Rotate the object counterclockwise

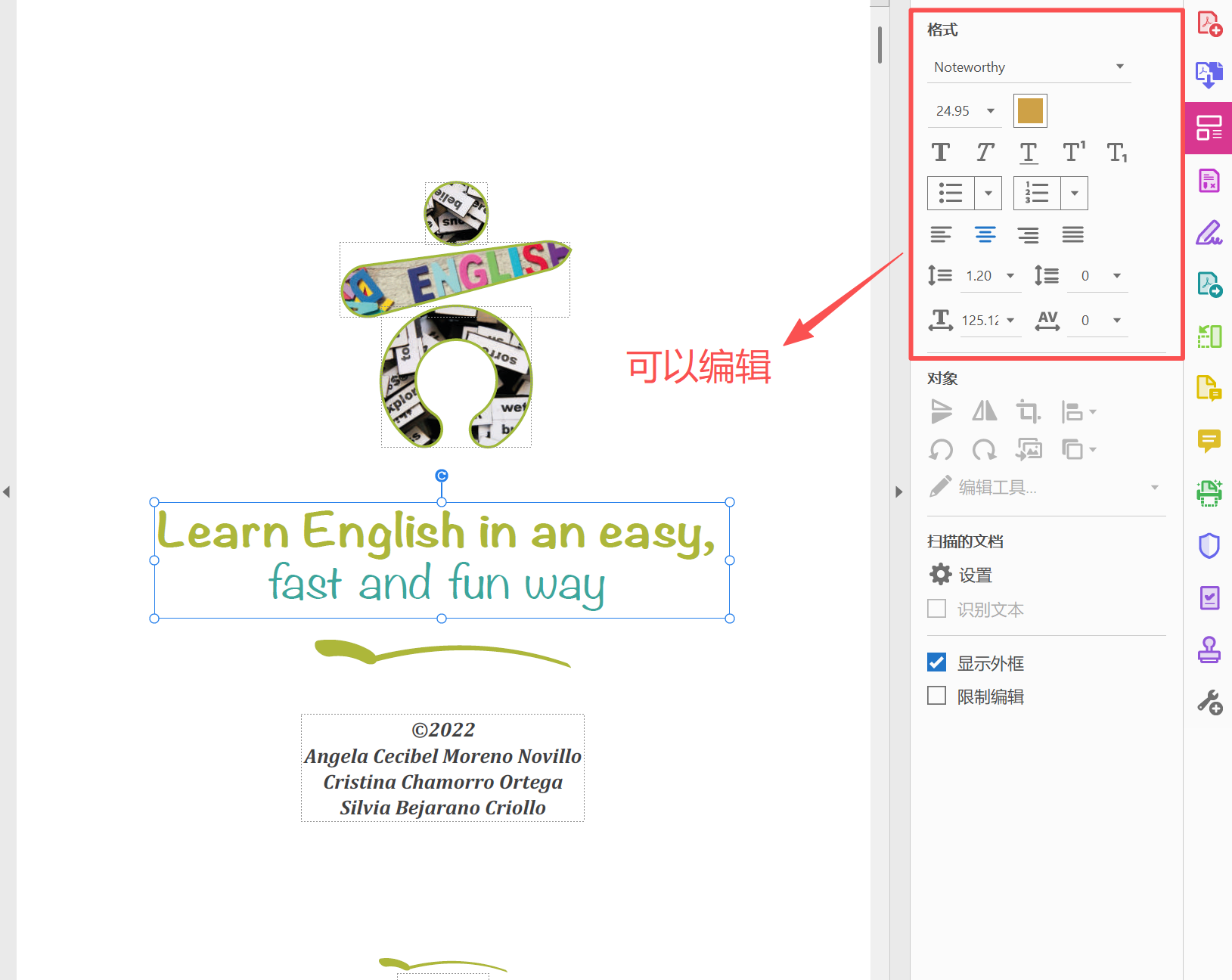pos(941,449)
